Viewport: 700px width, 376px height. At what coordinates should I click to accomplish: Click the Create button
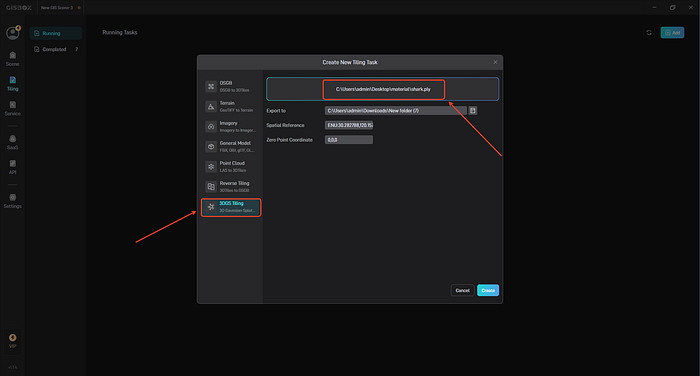click(488, 290)
